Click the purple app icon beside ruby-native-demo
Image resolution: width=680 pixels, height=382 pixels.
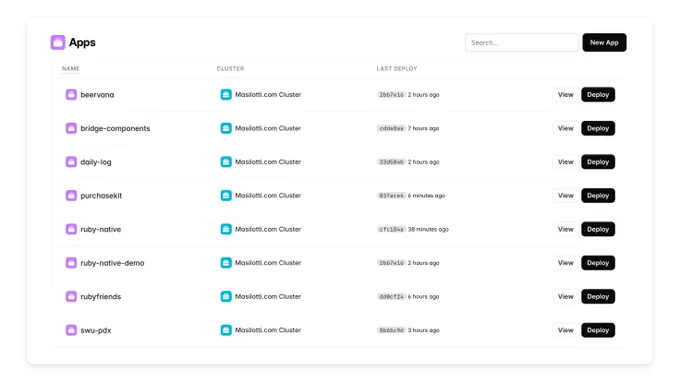[71, 263]
